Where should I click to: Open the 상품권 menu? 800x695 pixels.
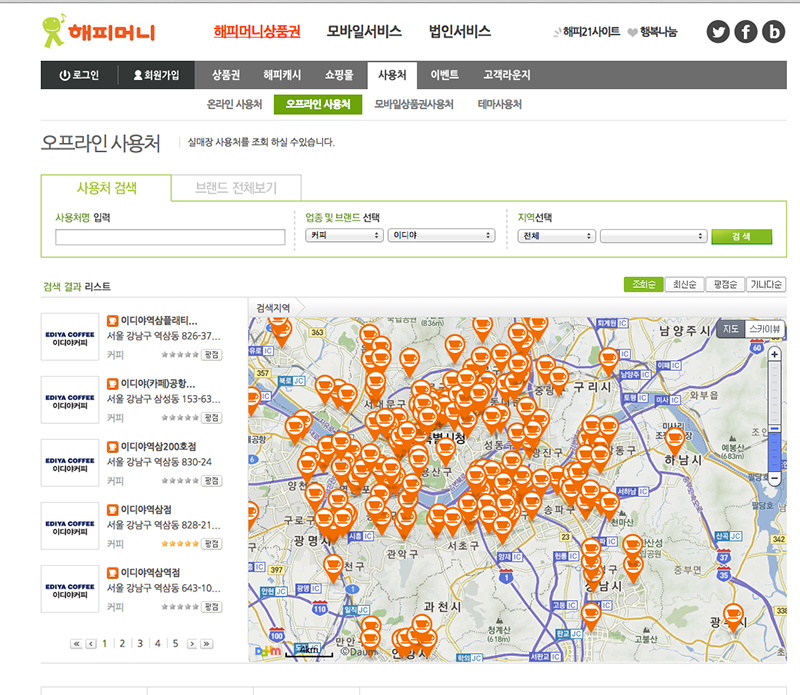pyautogui.click(x=226, y=75)
